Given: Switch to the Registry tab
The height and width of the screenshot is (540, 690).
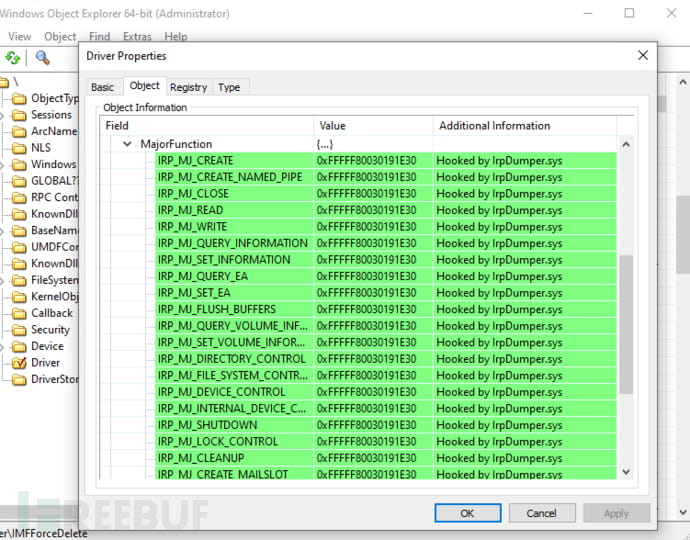Looking at the screenshot, I should [x=188, y=87].
